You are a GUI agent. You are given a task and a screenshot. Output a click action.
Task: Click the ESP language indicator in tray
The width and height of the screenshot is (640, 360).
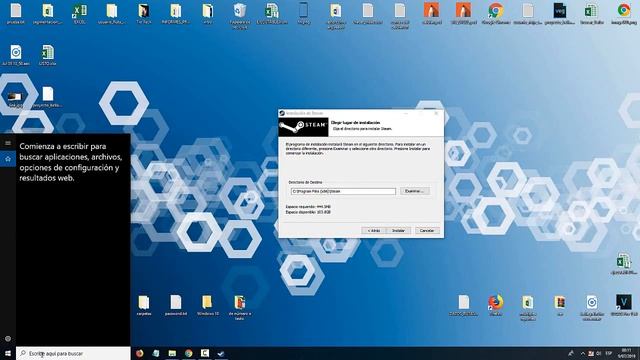pos(609,353)
